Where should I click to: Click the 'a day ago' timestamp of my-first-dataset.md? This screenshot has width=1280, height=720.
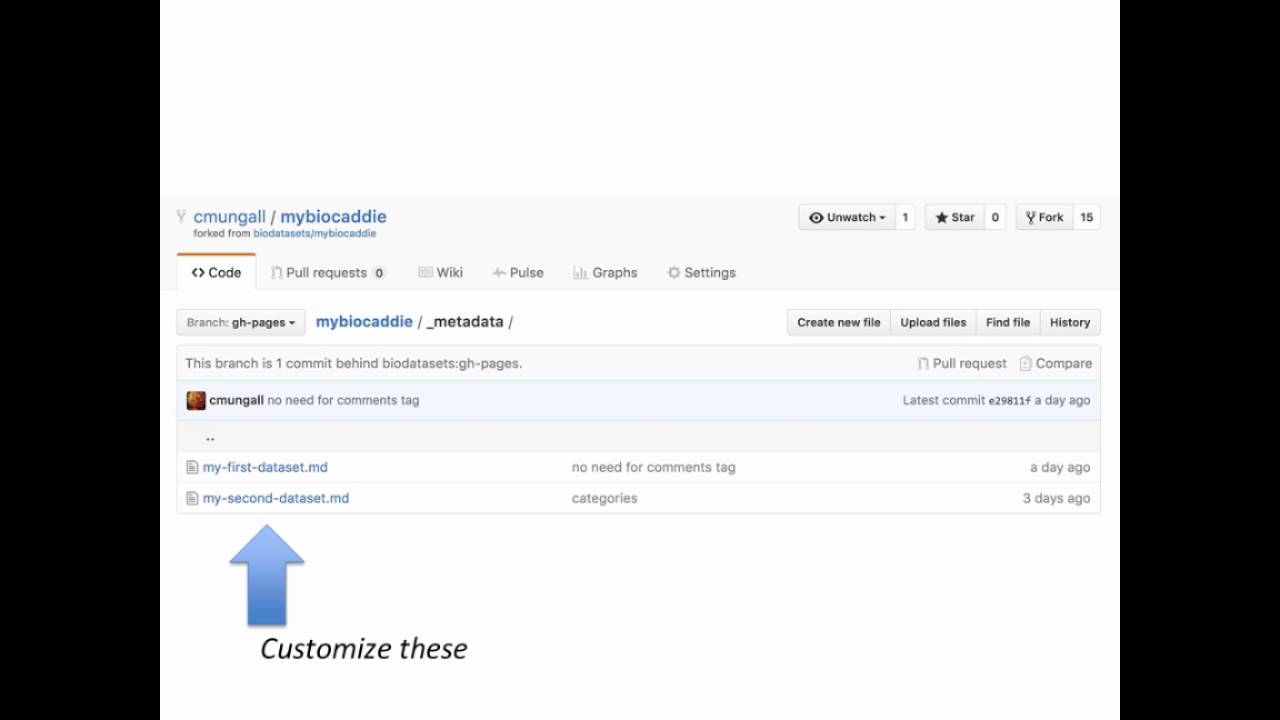(1060, 467)
